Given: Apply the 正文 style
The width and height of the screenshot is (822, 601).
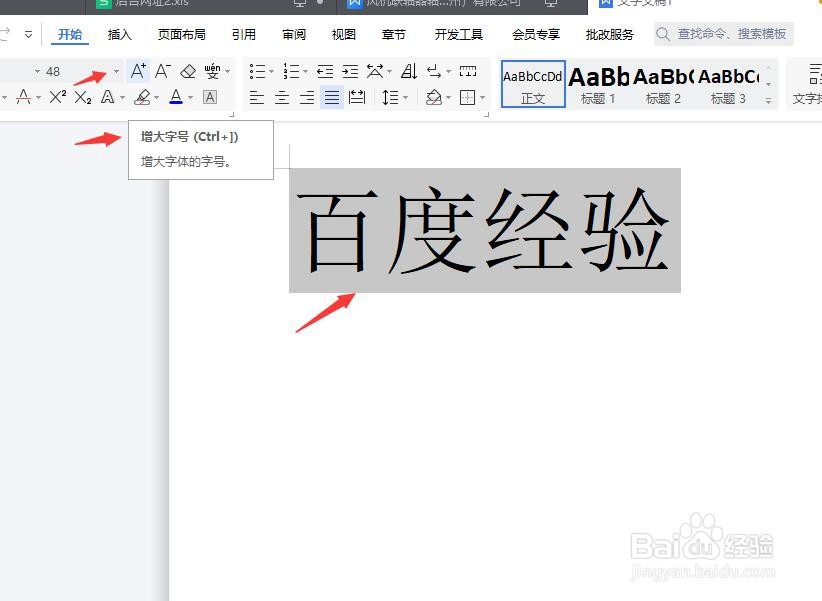Looking at the screenshot, I should click(x=533, y=84).
